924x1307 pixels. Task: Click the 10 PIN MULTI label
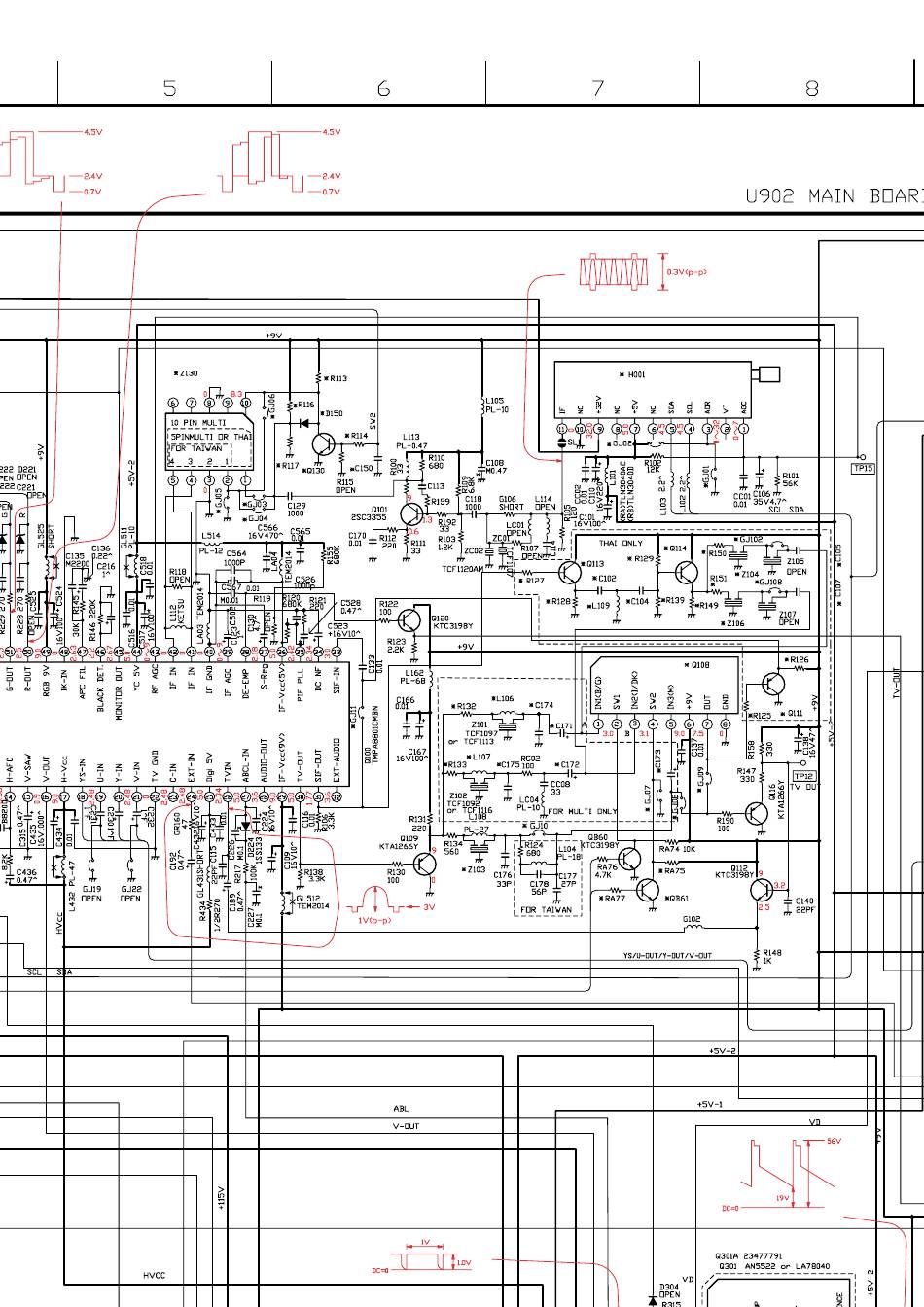(198, 423)
